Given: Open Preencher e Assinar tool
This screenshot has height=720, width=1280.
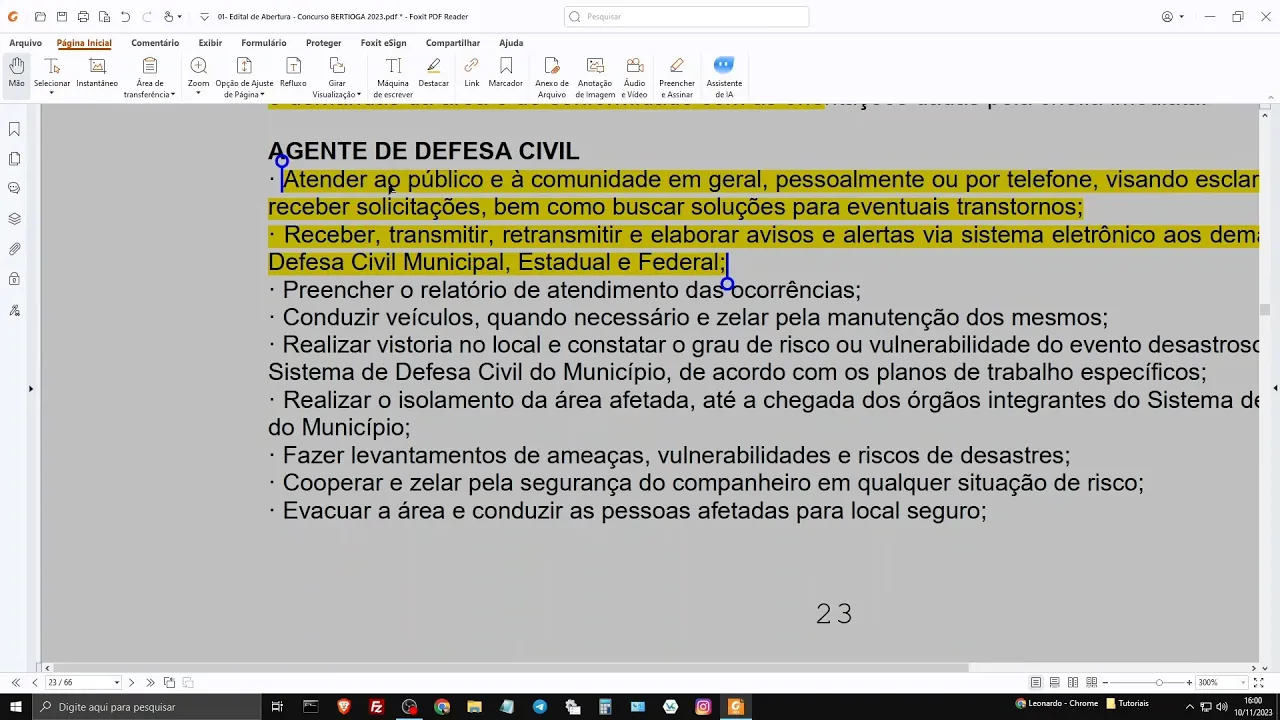Looking at the screenshot, I should coord(677,77).
